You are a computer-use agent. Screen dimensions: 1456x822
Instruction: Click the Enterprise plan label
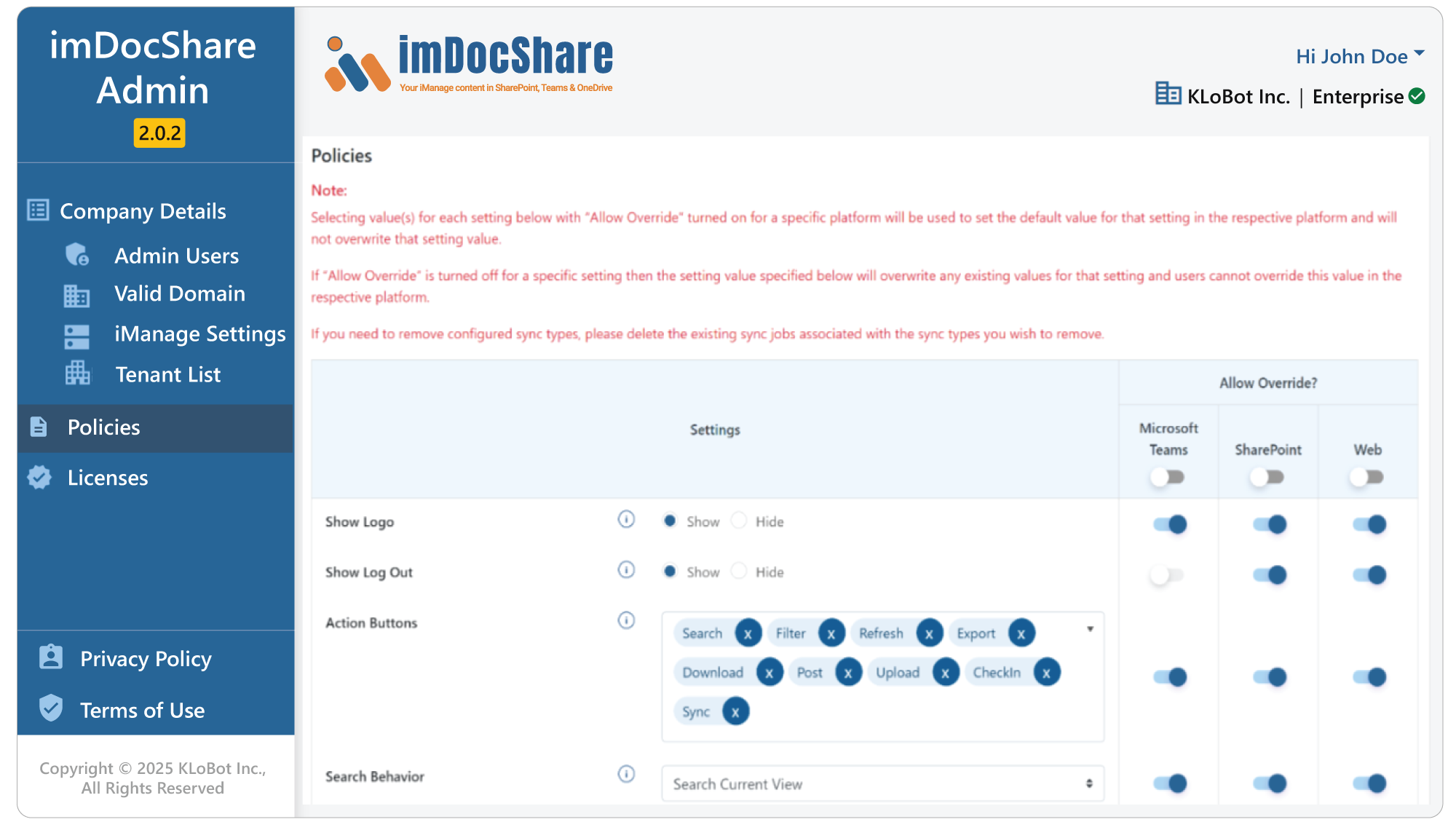(1358, 96)
